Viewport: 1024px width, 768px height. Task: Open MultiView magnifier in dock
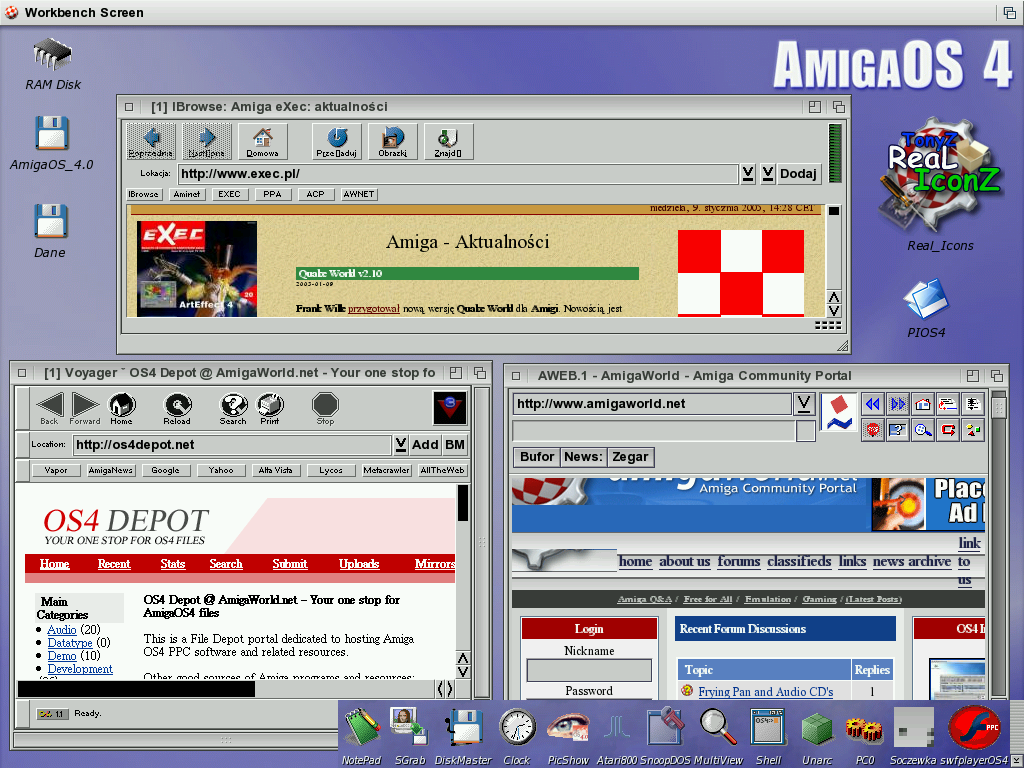point(718,735)
